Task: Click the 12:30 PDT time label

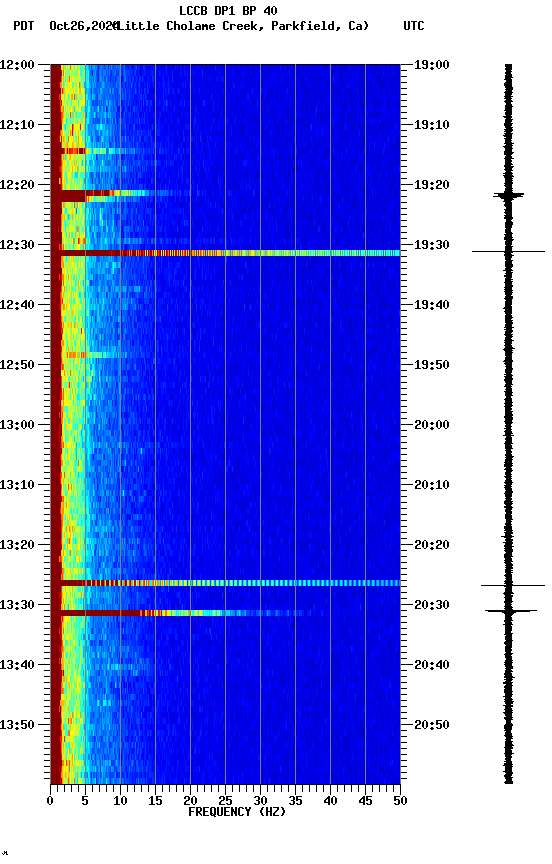Action: pyautogui.click(x=17, y=245)
